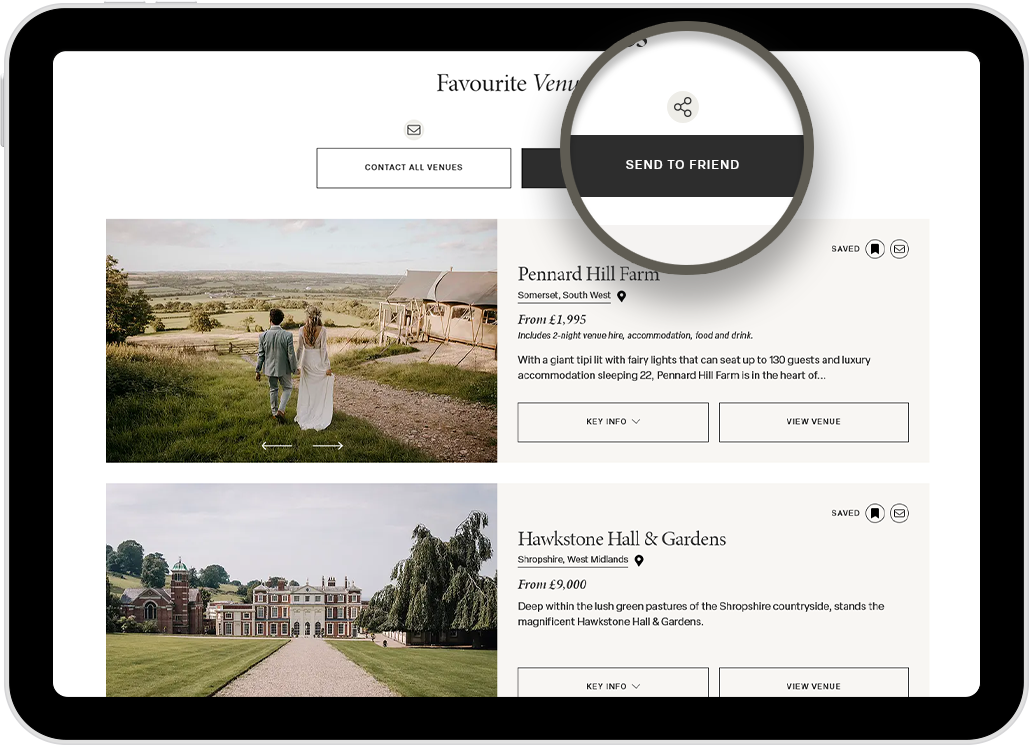Click the 'From £1,995' price text
This screenshot has height=745, width=1029.
click(x=551, y=320)
